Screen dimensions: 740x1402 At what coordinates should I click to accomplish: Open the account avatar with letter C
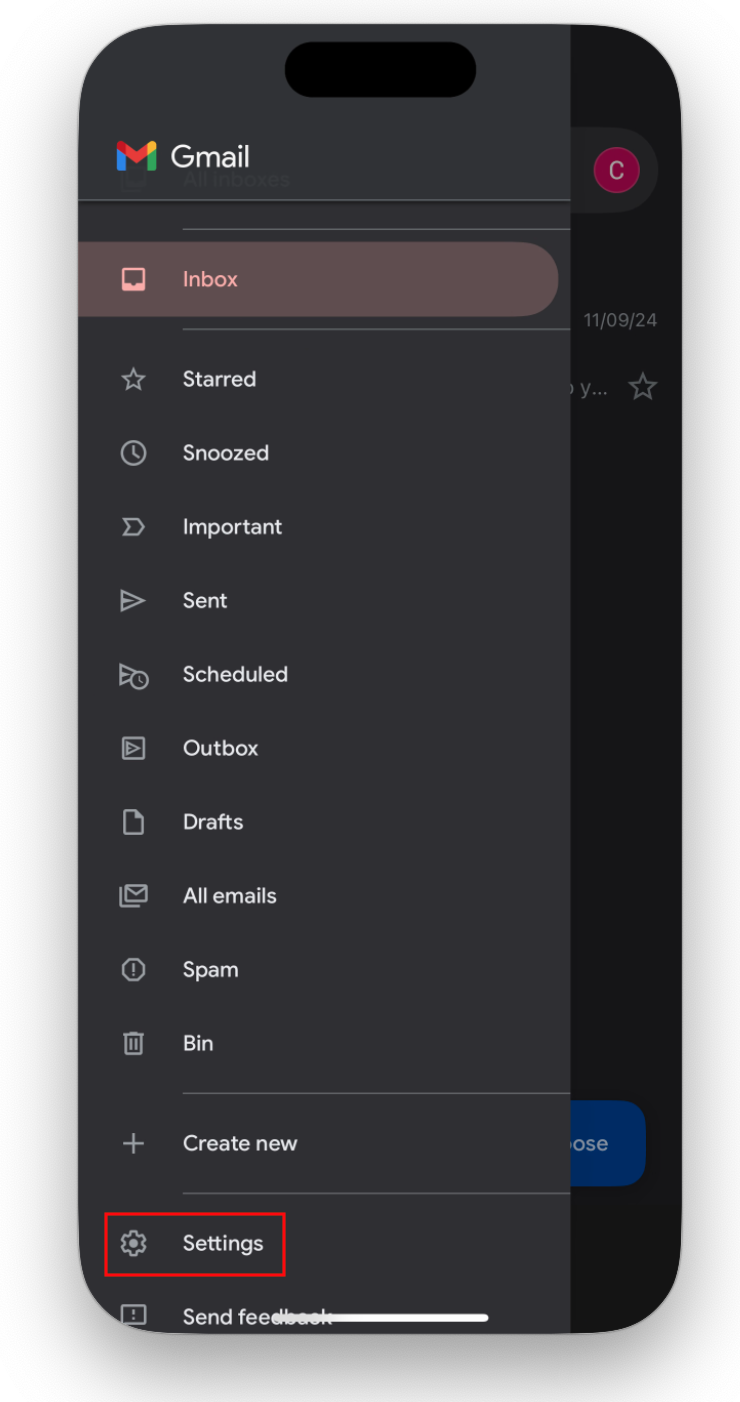pyautogui.click(x=617, y=170)
